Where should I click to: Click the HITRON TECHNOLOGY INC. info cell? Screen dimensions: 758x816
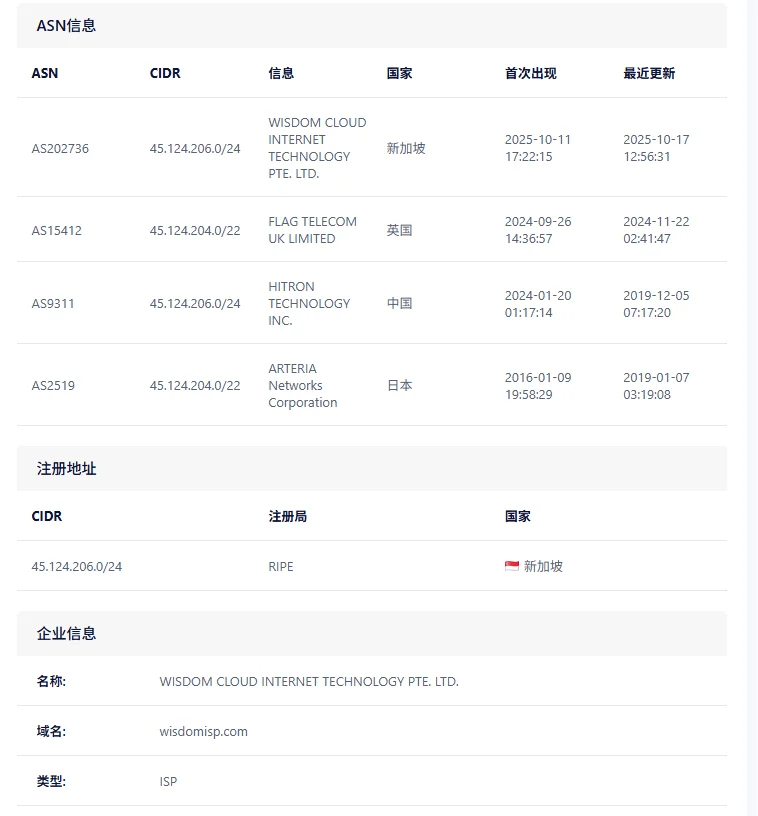pos(309,303)
